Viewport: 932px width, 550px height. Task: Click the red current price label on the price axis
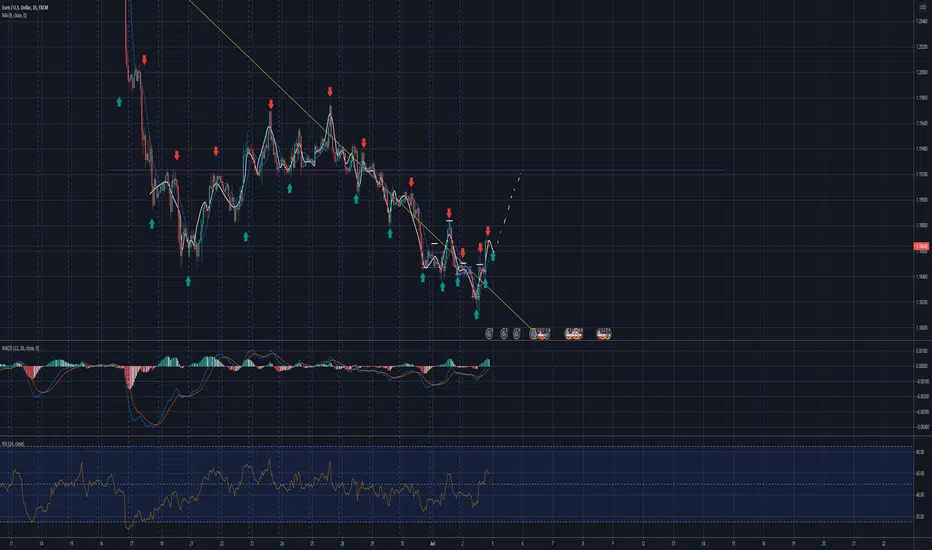(x=921, y=246)
